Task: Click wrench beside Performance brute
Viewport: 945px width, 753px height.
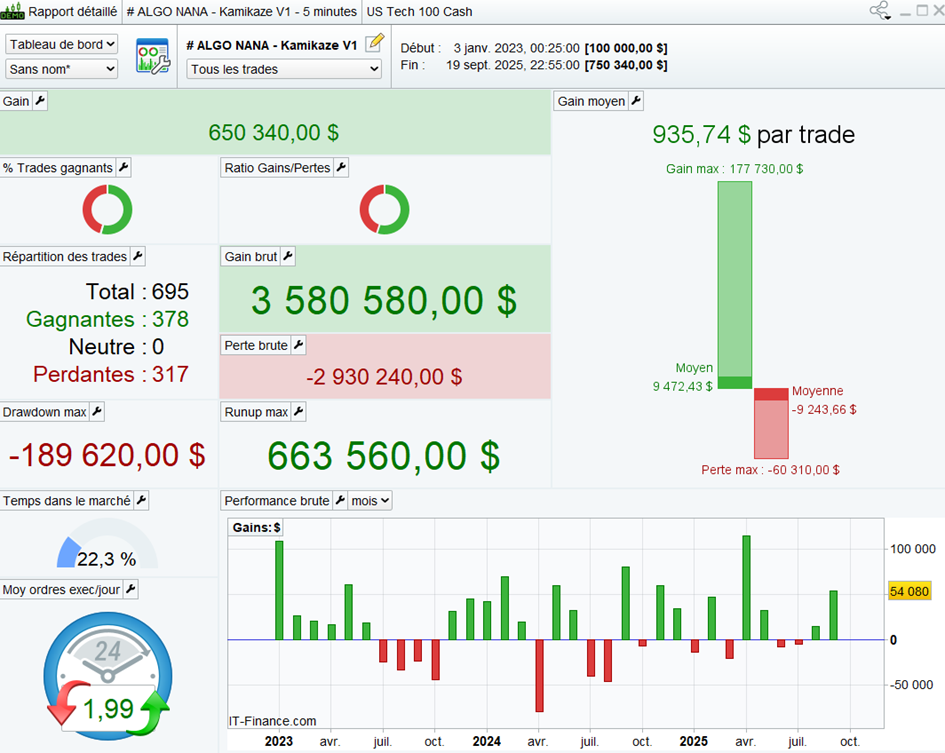Action: coord(340,500)
